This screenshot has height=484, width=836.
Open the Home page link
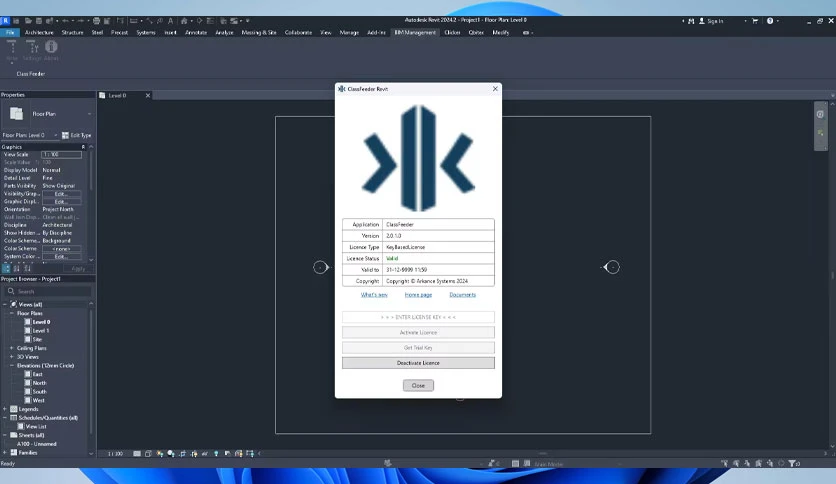tap(418, 295)
